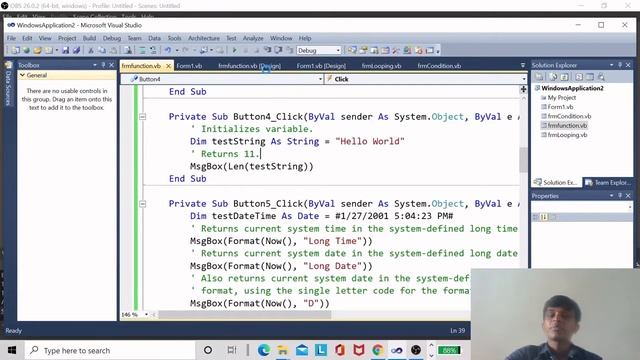Pin the Solution Explorer auto-hide icon
Viewport: 640px width, 360px height.
tap(620, 65)
